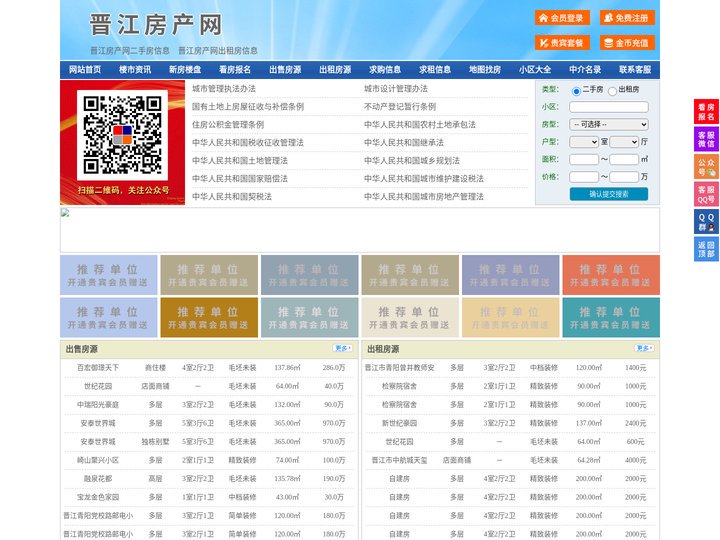Open 小区大全 navigation item
Image resolution: width=720 pixels, height=540 pixels.
(x=535, y=70)
